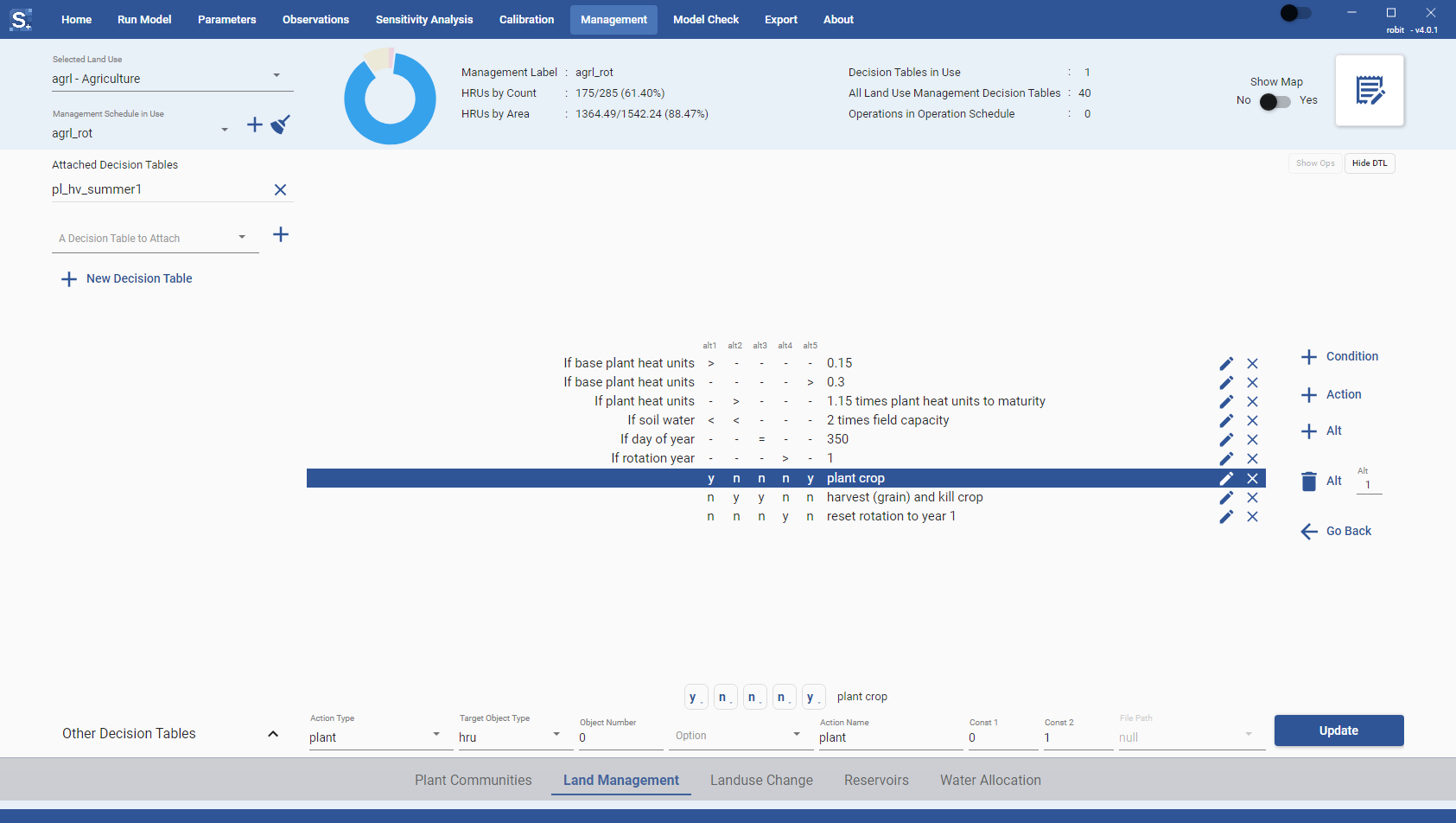The width and height of the screenshot is (1456, 823).
Task: Toggle the Show Map switch
Action: click(1275, 101)
